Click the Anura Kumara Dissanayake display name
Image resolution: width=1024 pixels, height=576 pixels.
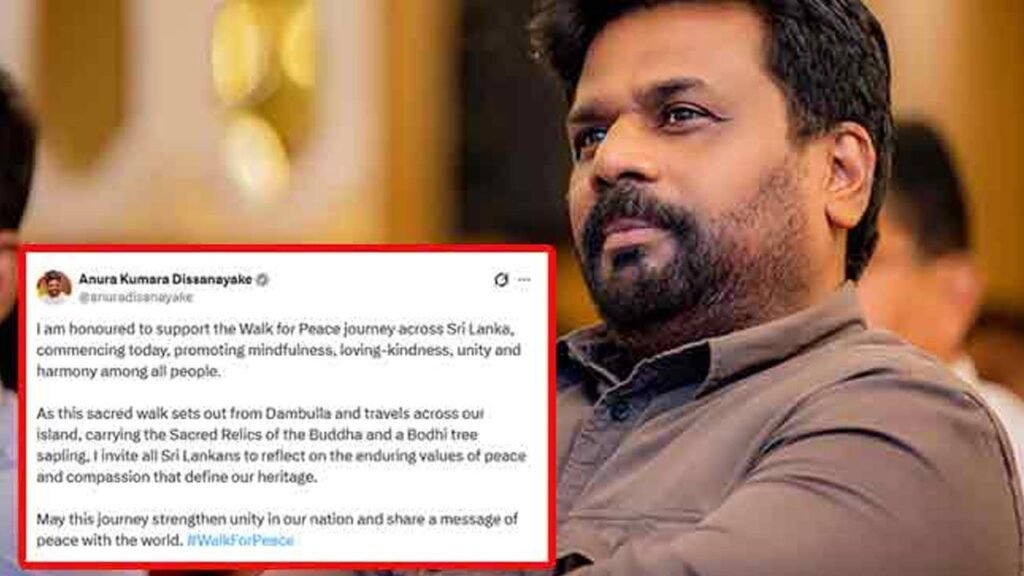(165, 280)
